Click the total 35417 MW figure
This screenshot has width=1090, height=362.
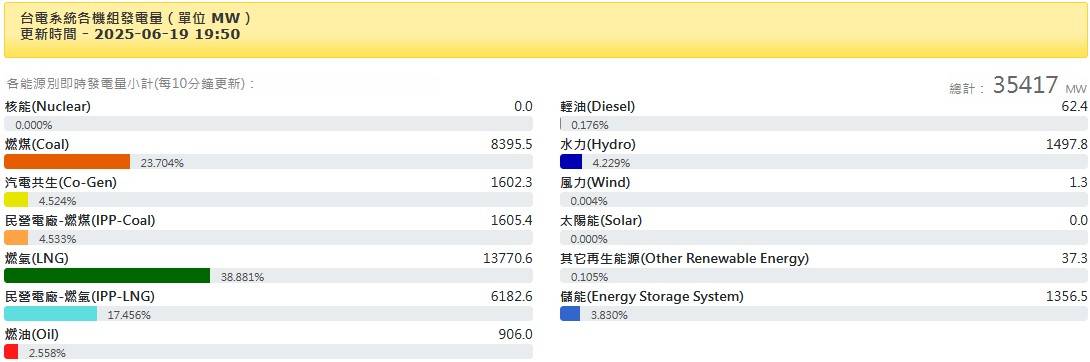click(x=1025, y=85)
